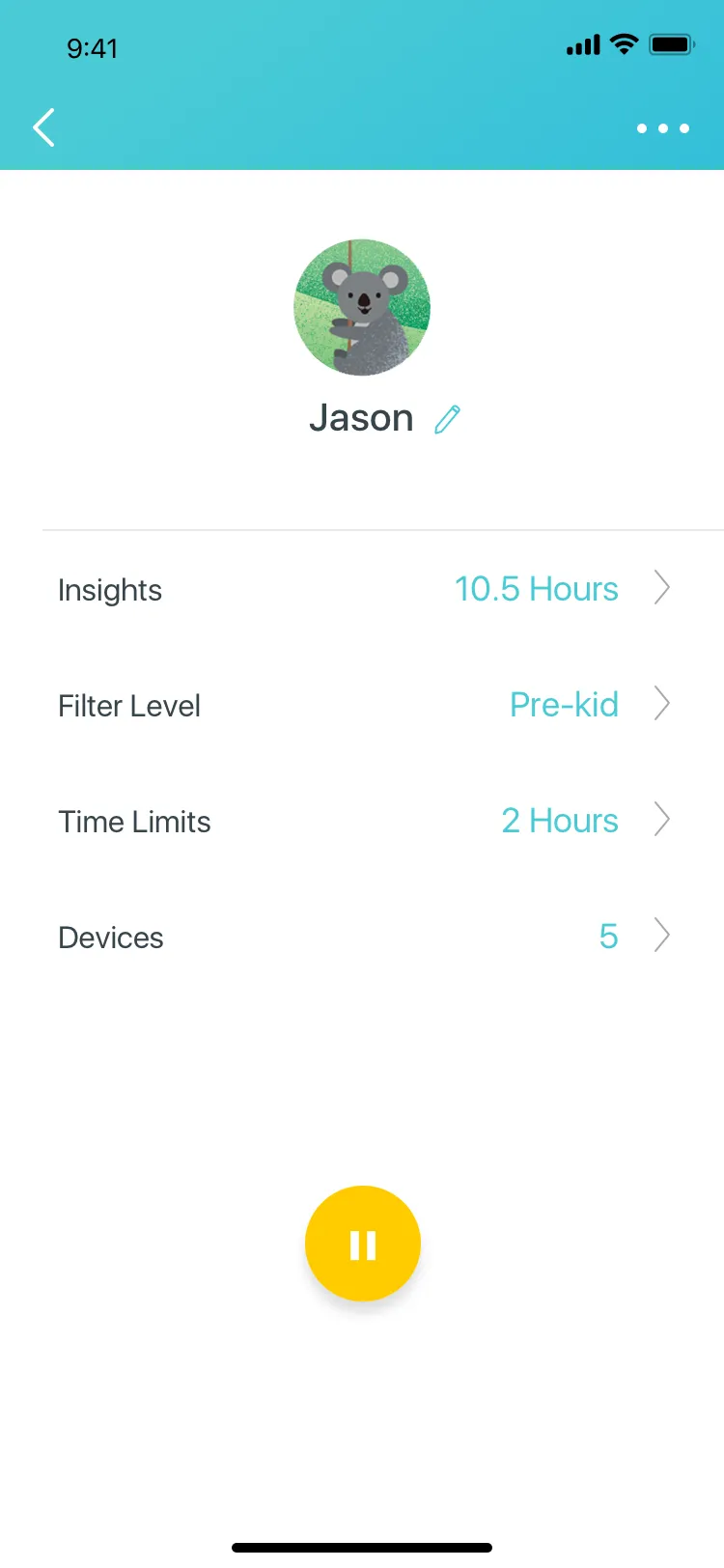This screenshot has height=1568, width=724.
Task: Tap the battery indicator icon
Action: [672, 44]
